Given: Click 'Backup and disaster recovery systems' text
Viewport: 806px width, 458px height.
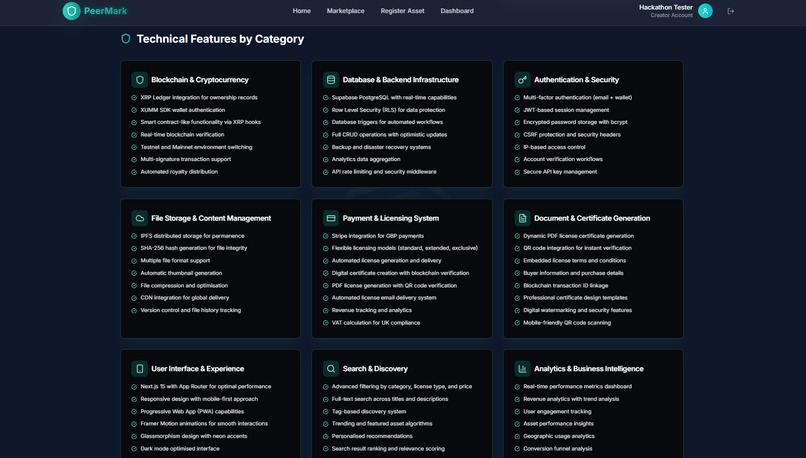Looking at the screenshot, I should pyautogui.click(x=381, y=147).
